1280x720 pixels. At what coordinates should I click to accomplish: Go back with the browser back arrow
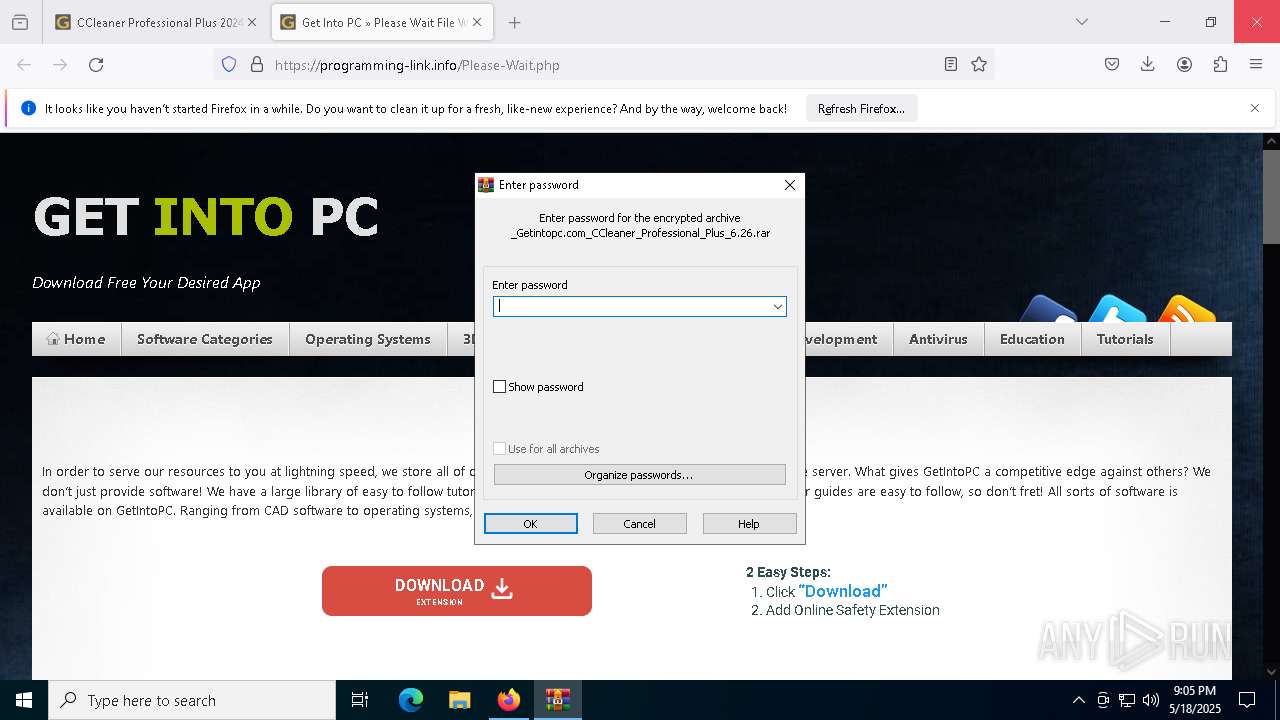24,65
